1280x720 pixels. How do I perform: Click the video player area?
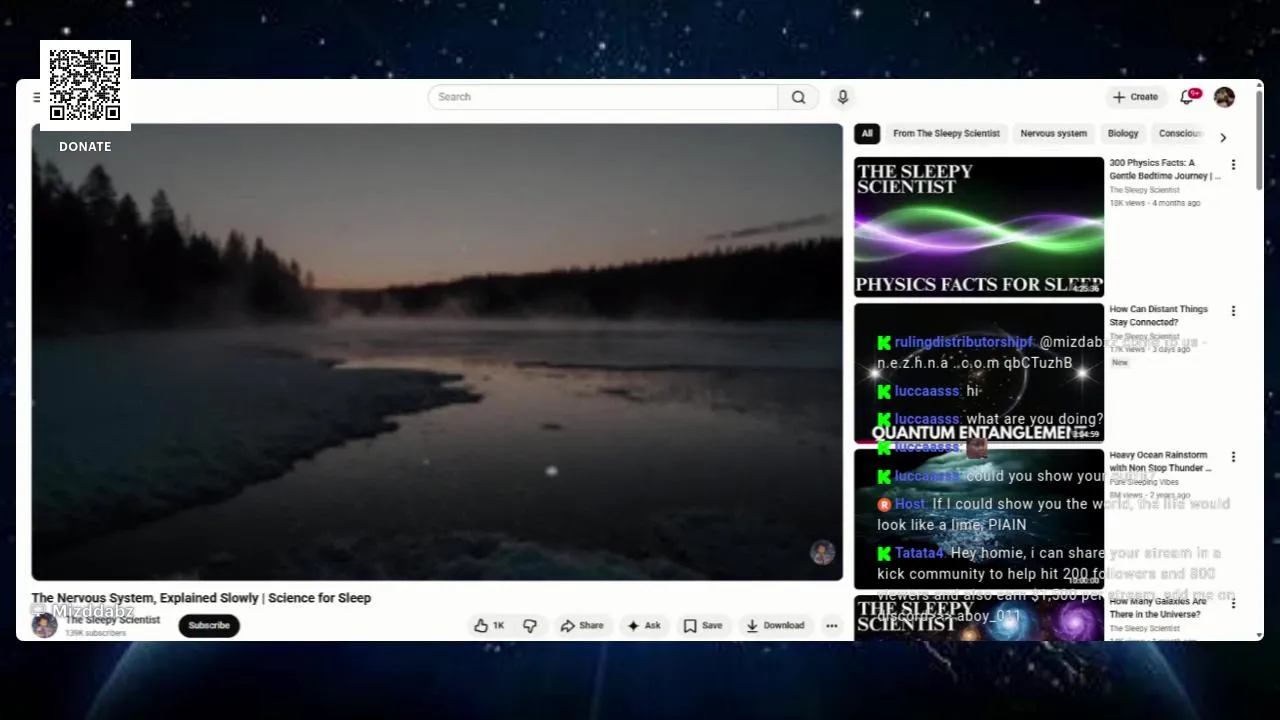[x=437, y=352]
